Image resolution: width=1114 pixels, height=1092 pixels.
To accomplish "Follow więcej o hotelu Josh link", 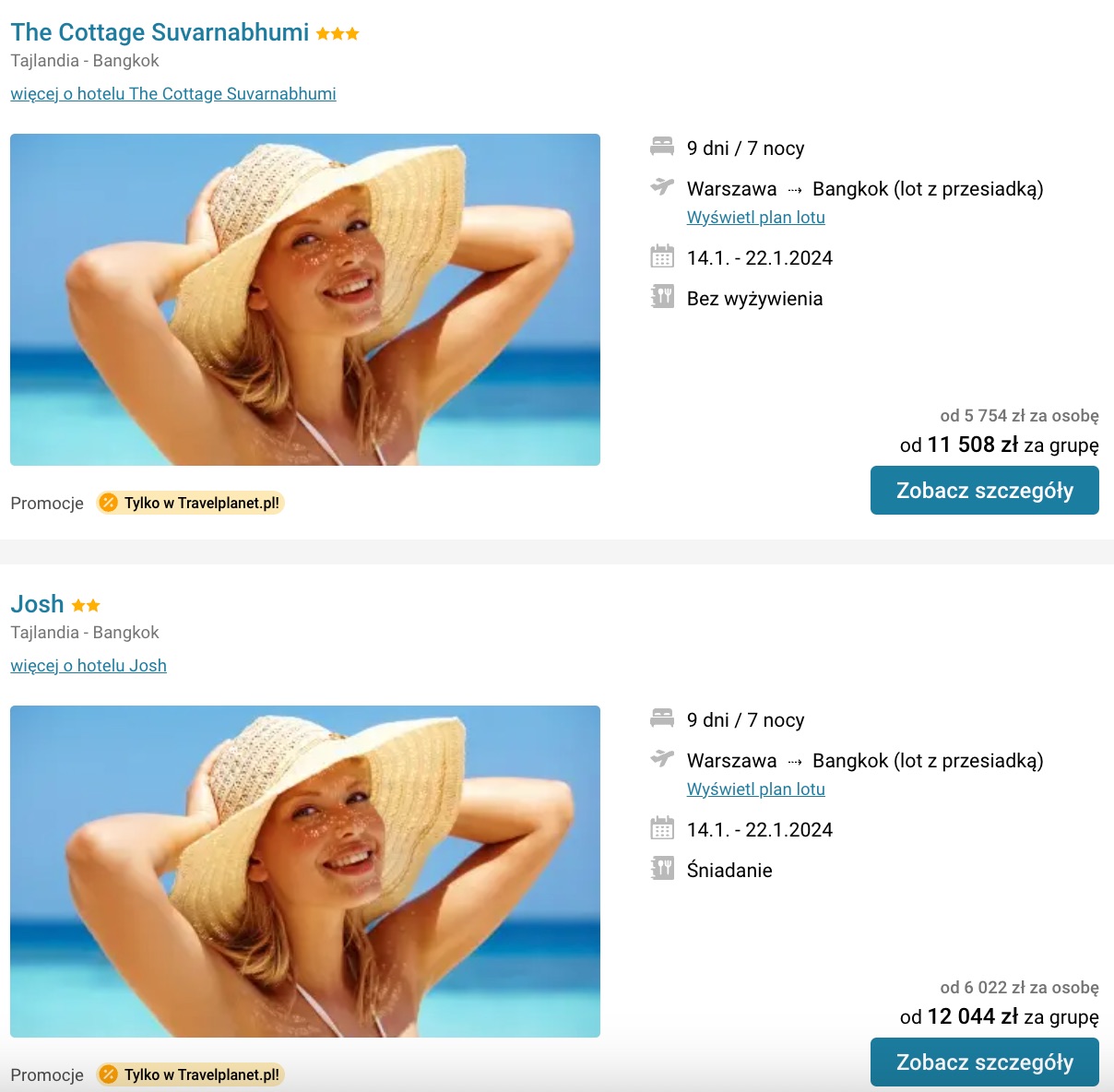I will click(x=89, y=666).
